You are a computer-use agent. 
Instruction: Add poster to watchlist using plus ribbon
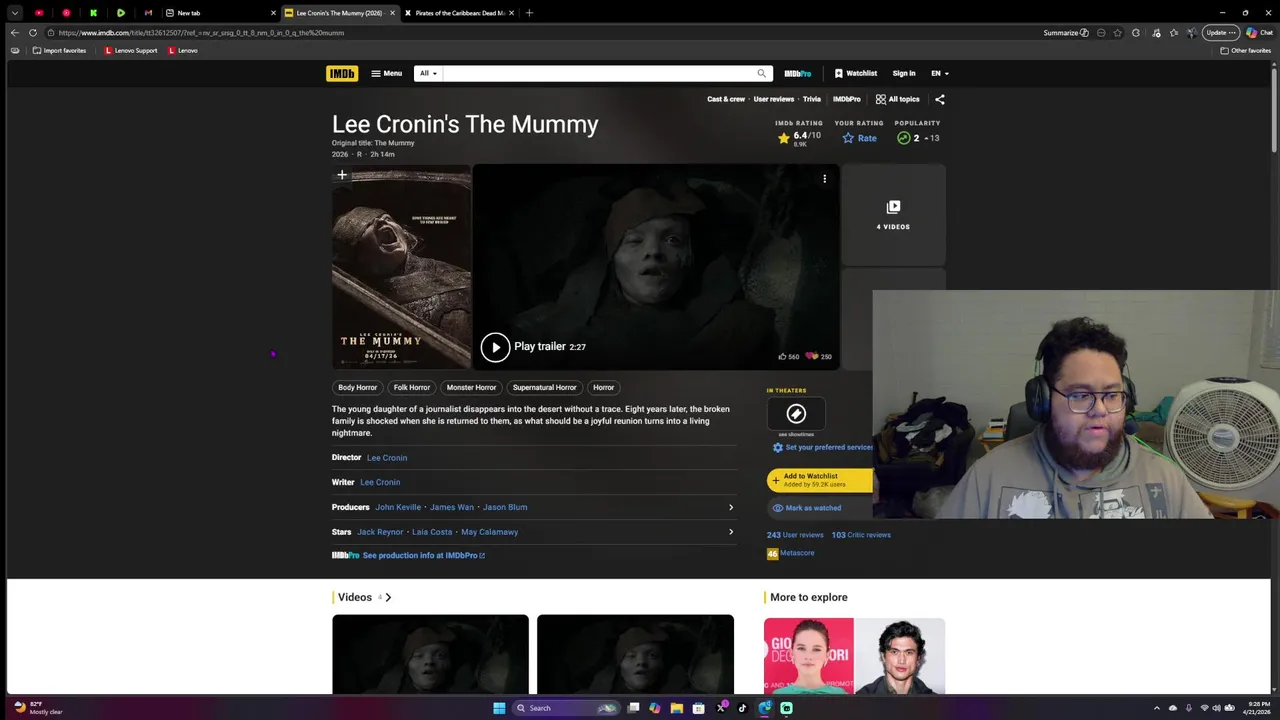(342, 176)
